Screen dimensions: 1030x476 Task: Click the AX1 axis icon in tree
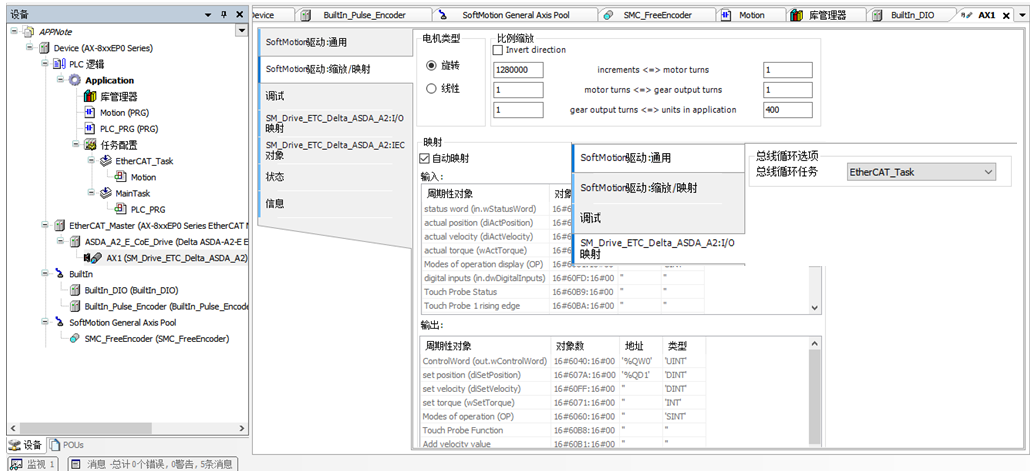[91, 258]
